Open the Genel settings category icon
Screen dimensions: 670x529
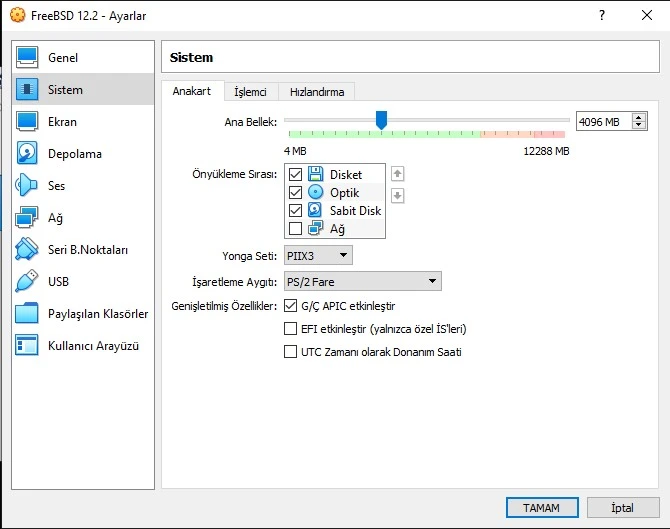27,57
